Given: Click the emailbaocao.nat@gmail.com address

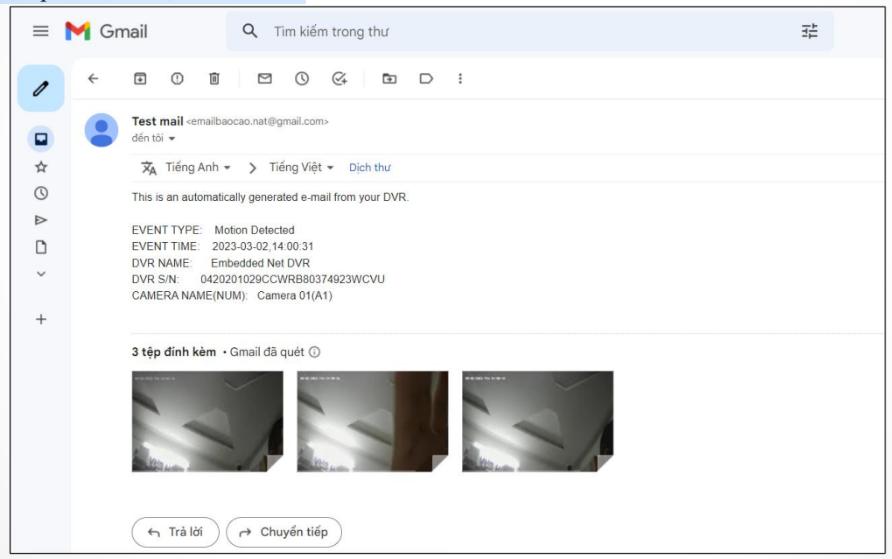Looking at the screenshot, I should tap(257, 121).
